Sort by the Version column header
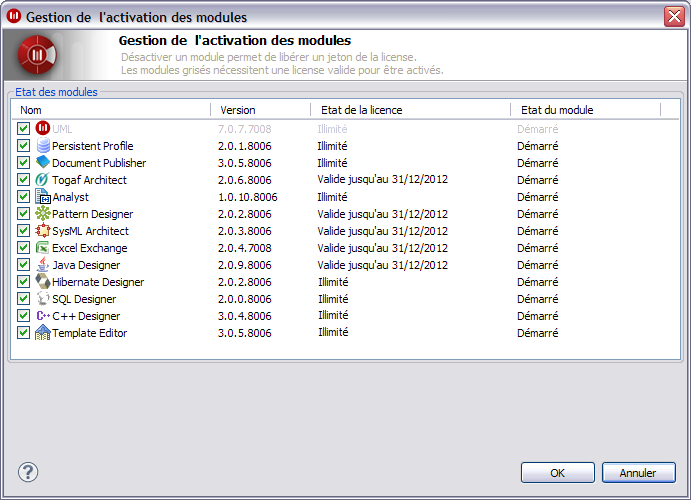Image resolution: width=691 pixels, height=500 pixels. pos(260,110)
